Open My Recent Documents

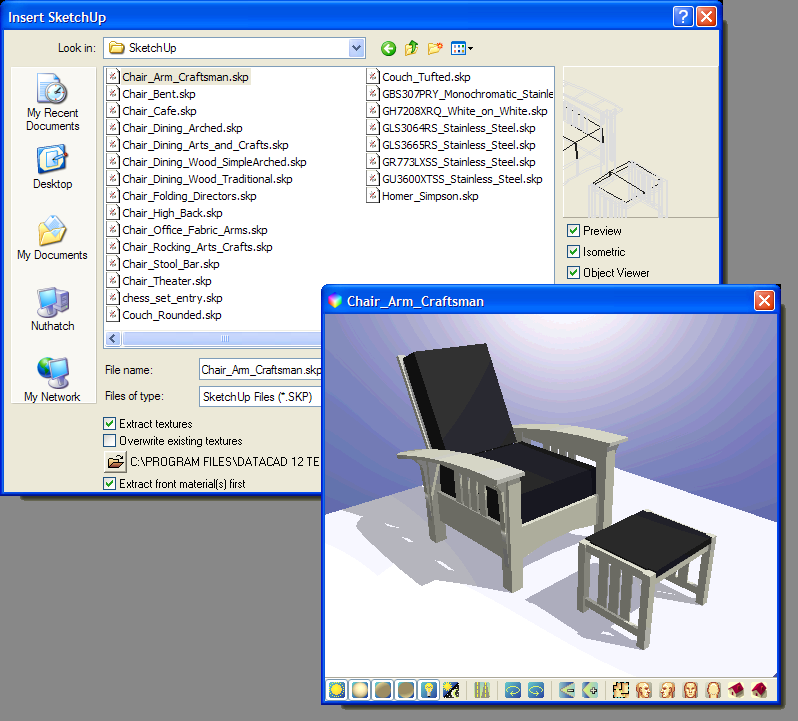[52, 102]
